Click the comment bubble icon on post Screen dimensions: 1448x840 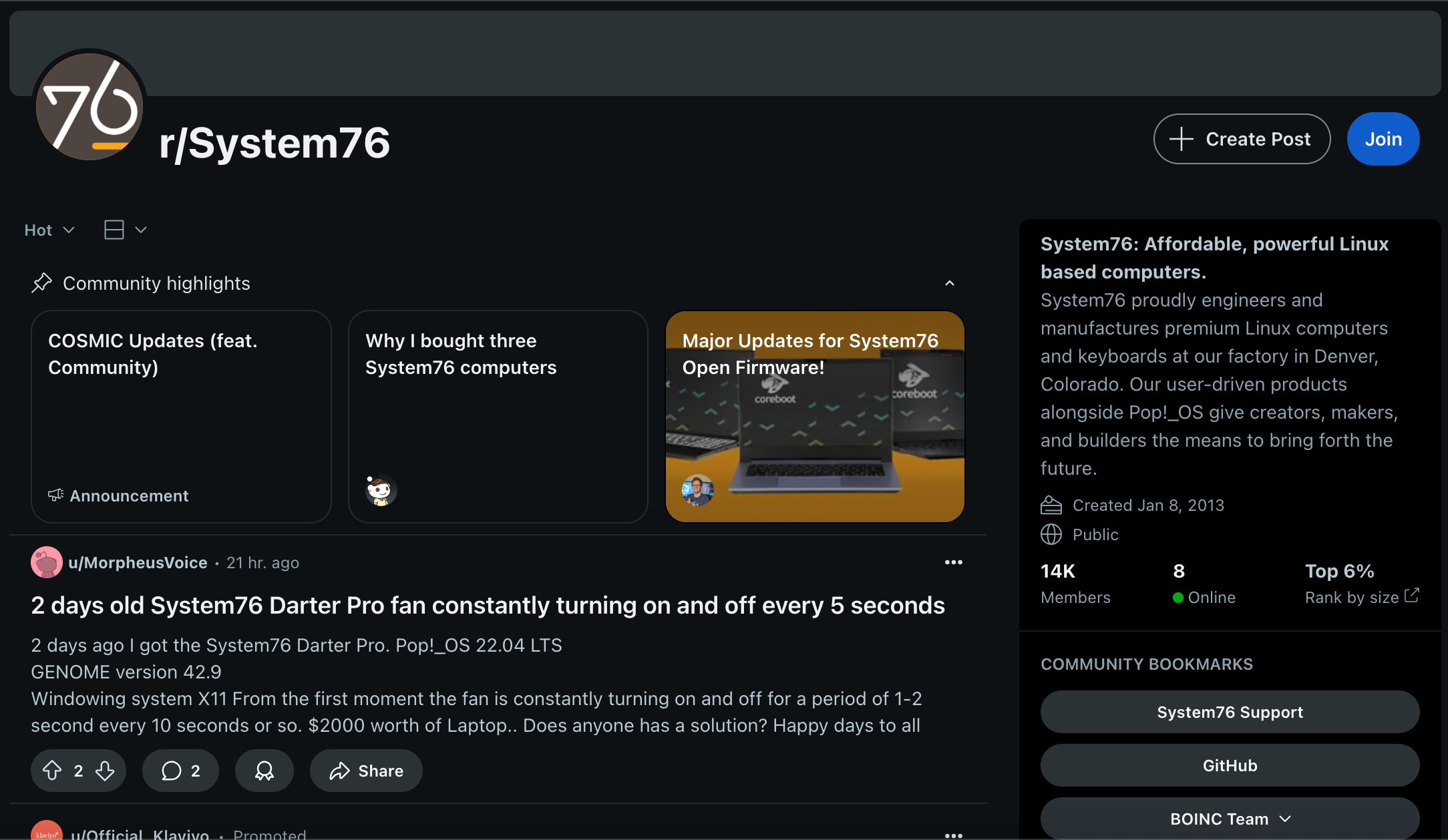(x=179, y=771)
